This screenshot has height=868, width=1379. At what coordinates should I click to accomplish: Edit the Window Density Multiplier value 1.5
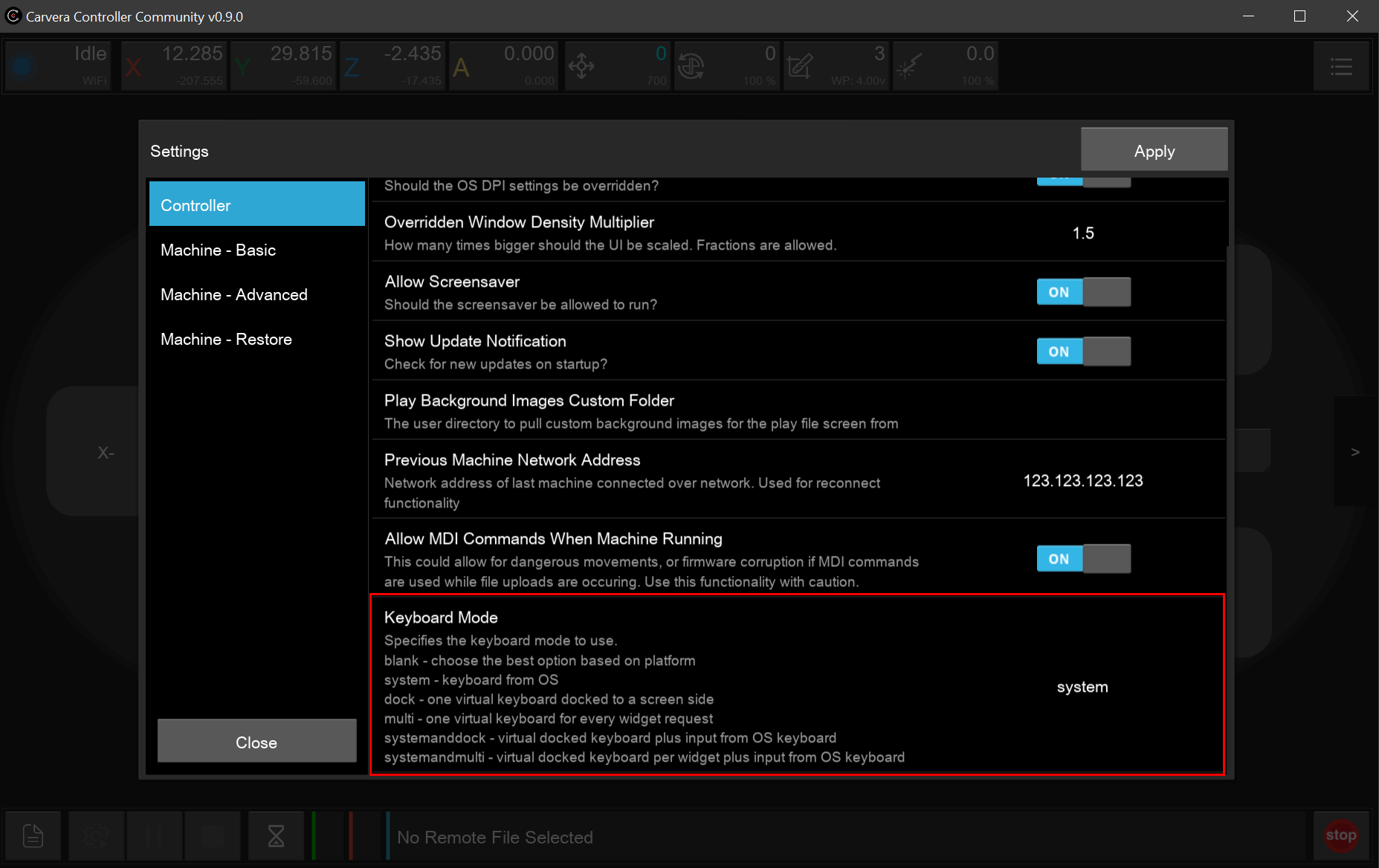coord(1082,233)
